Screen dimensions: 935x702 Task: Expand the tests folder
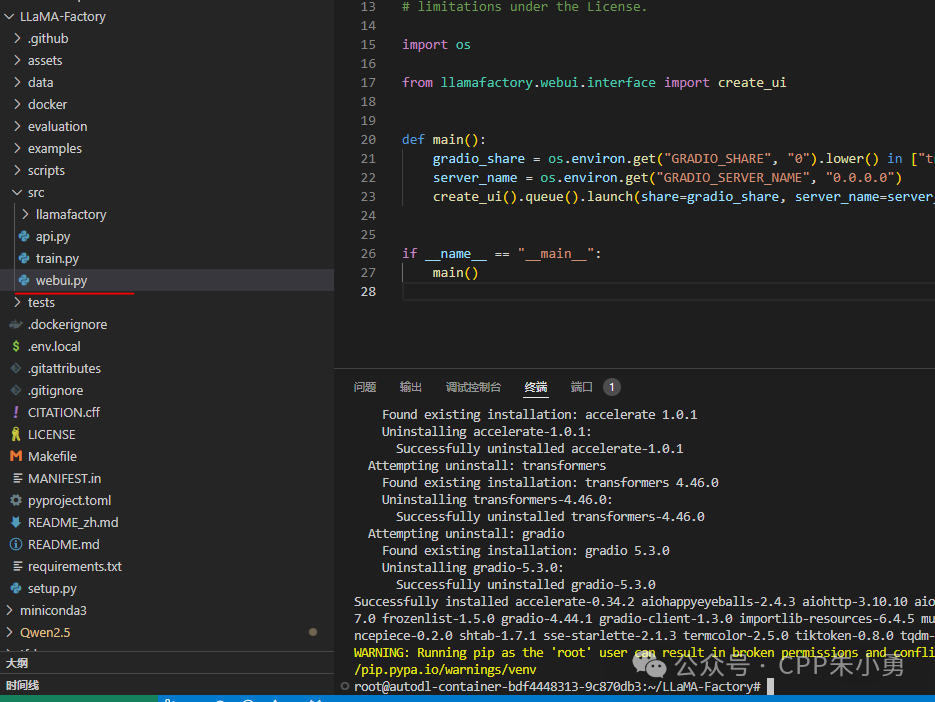17,302
